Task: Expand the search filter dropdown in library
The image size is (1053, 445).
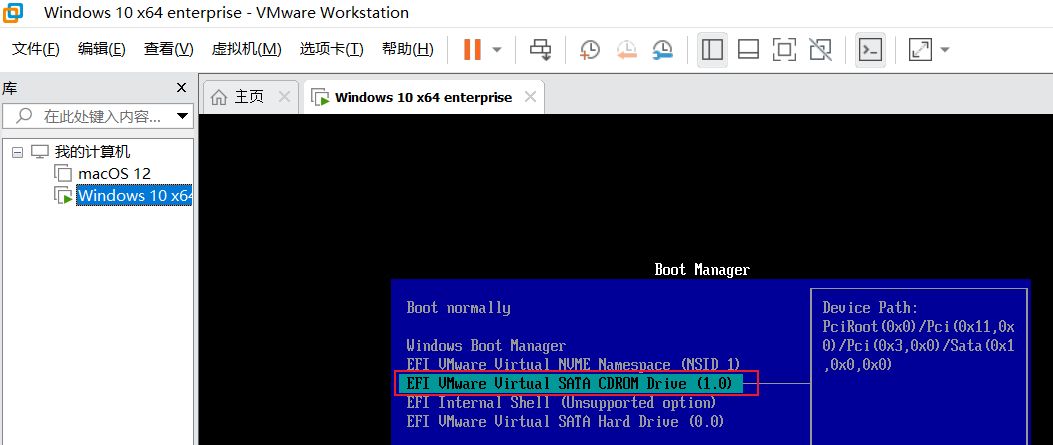Action: 182,116
